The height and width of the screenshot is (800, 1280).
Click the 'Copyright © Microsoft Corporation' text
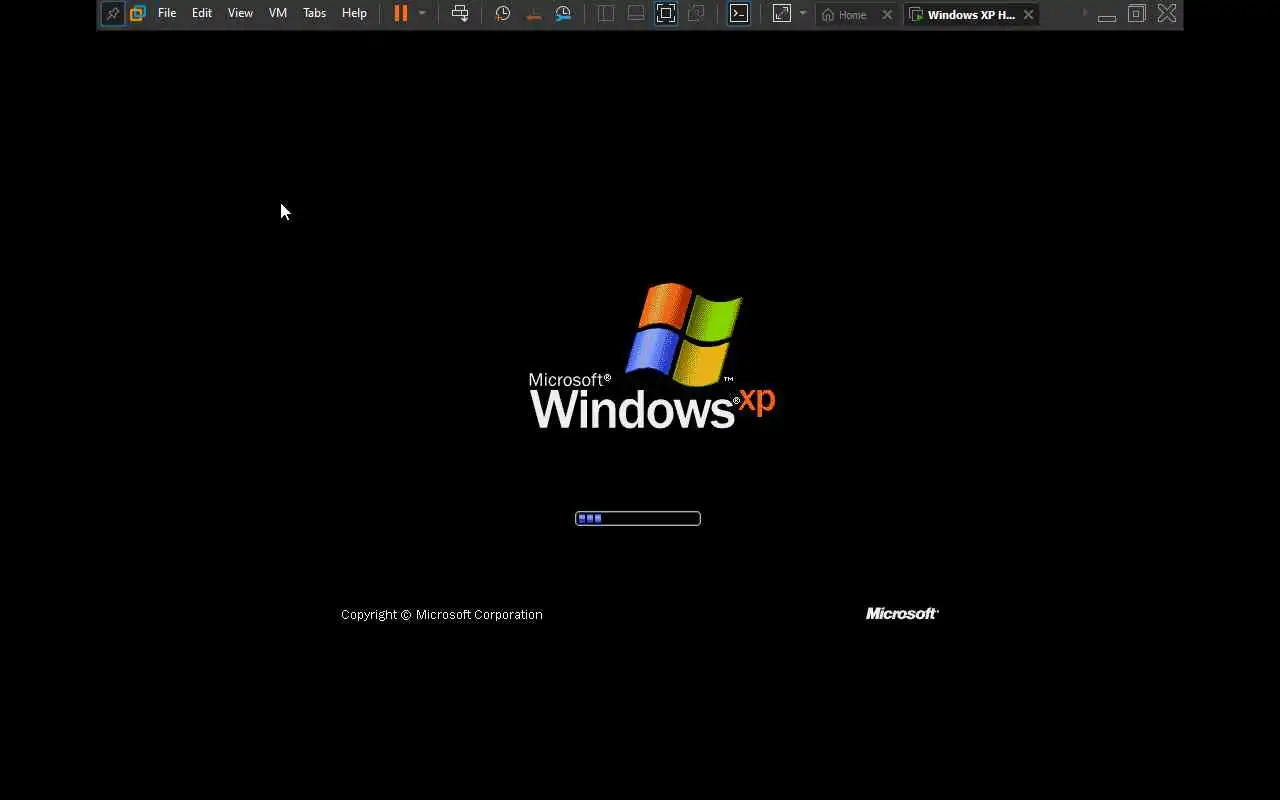point(442,615)
